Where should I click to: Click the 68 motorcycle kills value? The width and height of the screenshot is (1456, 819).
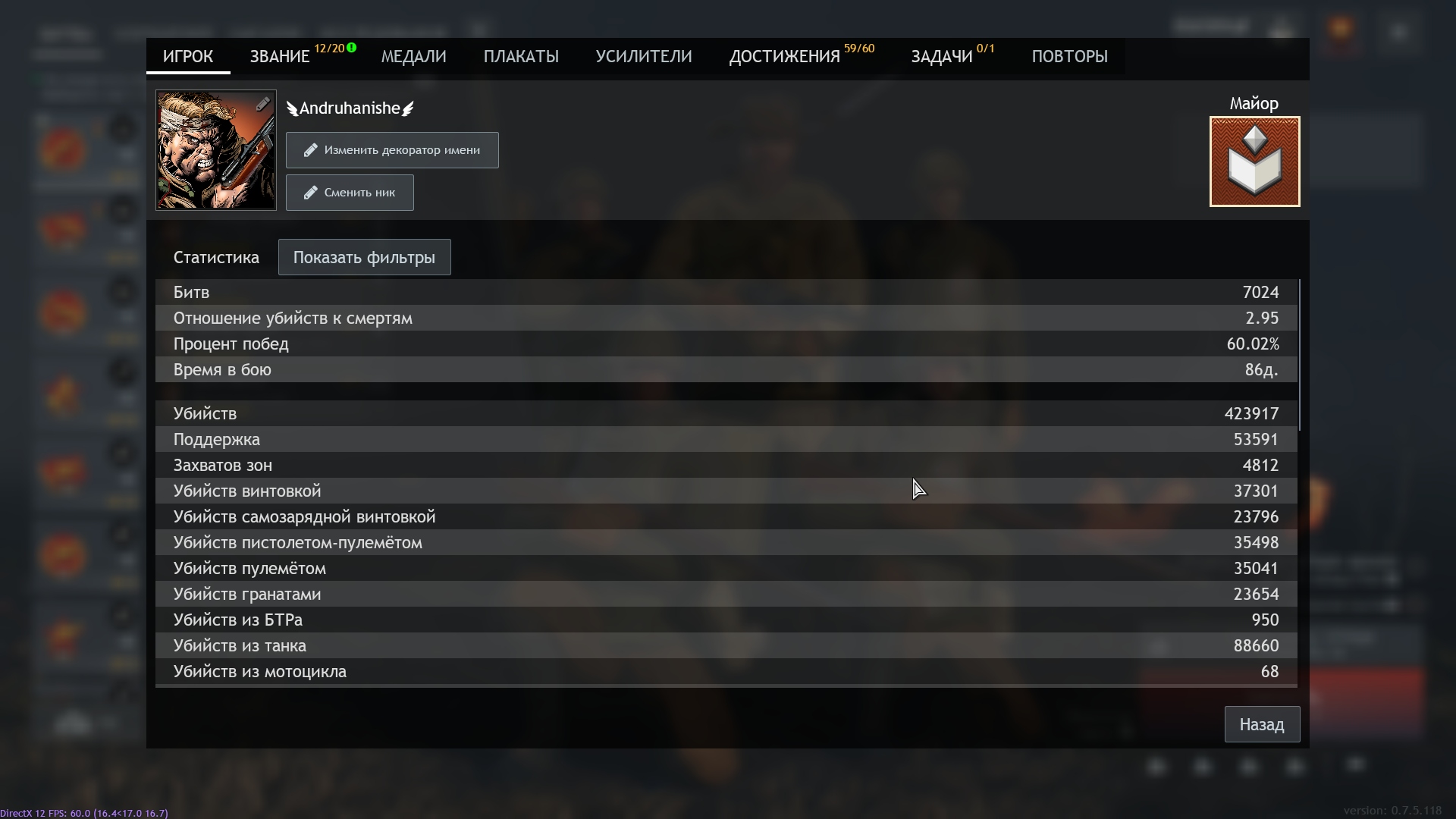click(1269, 672)
